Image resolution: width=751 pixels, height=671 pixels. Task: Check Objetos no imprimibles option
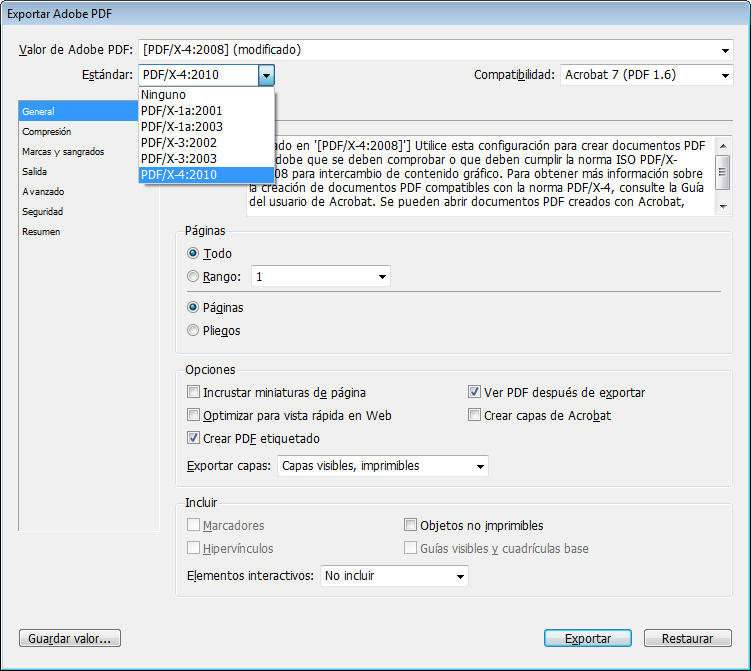[410, 525]
